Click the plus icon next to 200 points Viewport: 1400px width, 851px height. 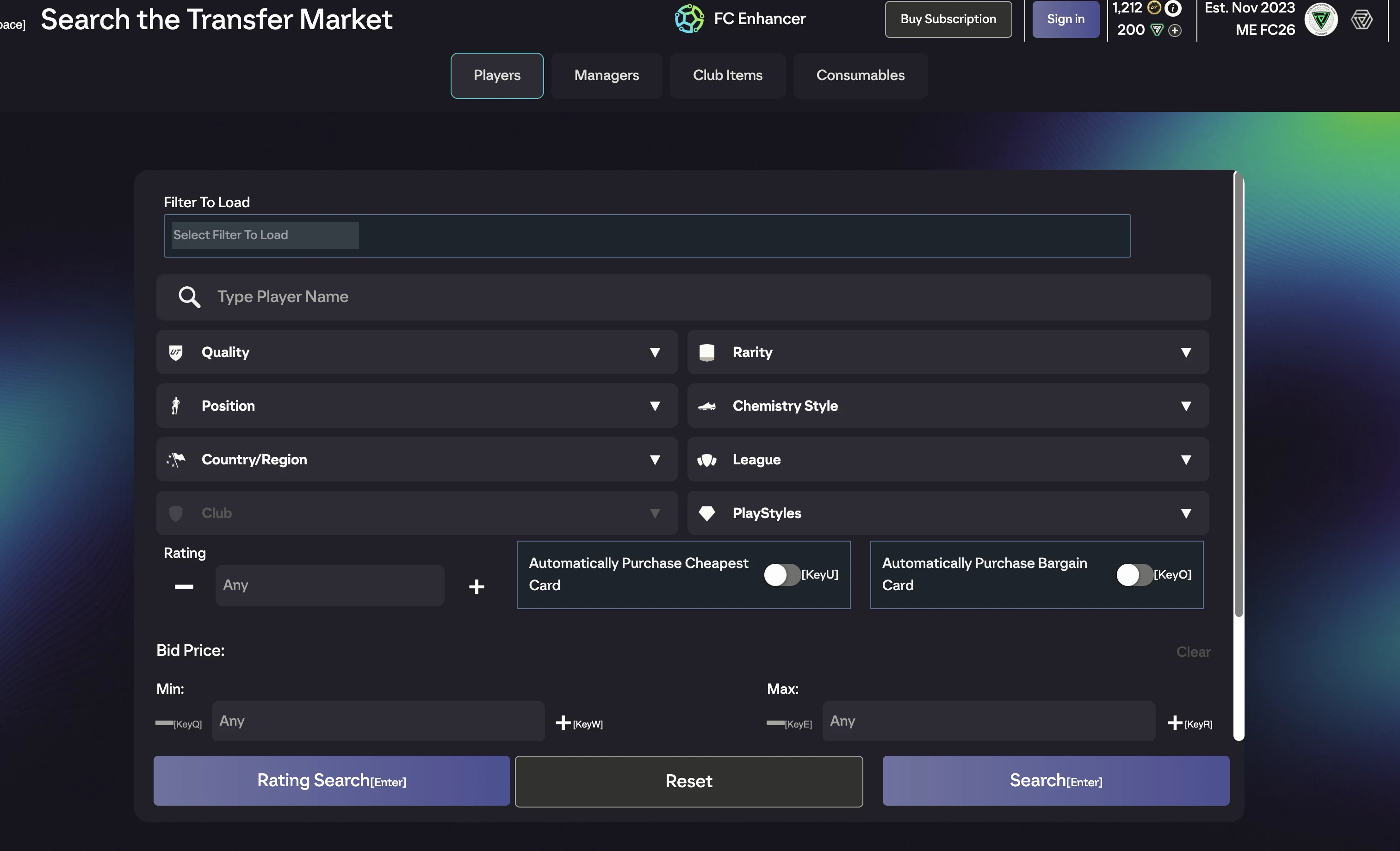point(1175,30)
